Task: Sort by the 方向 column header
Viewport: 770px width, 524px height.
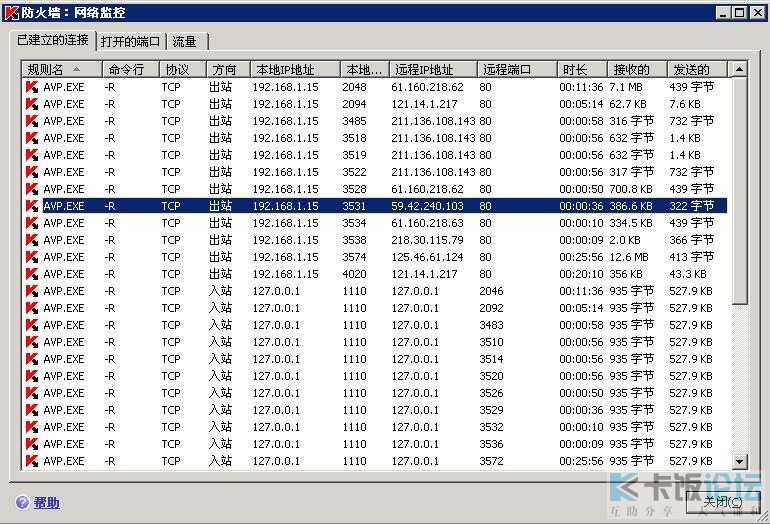Action: 228,70
